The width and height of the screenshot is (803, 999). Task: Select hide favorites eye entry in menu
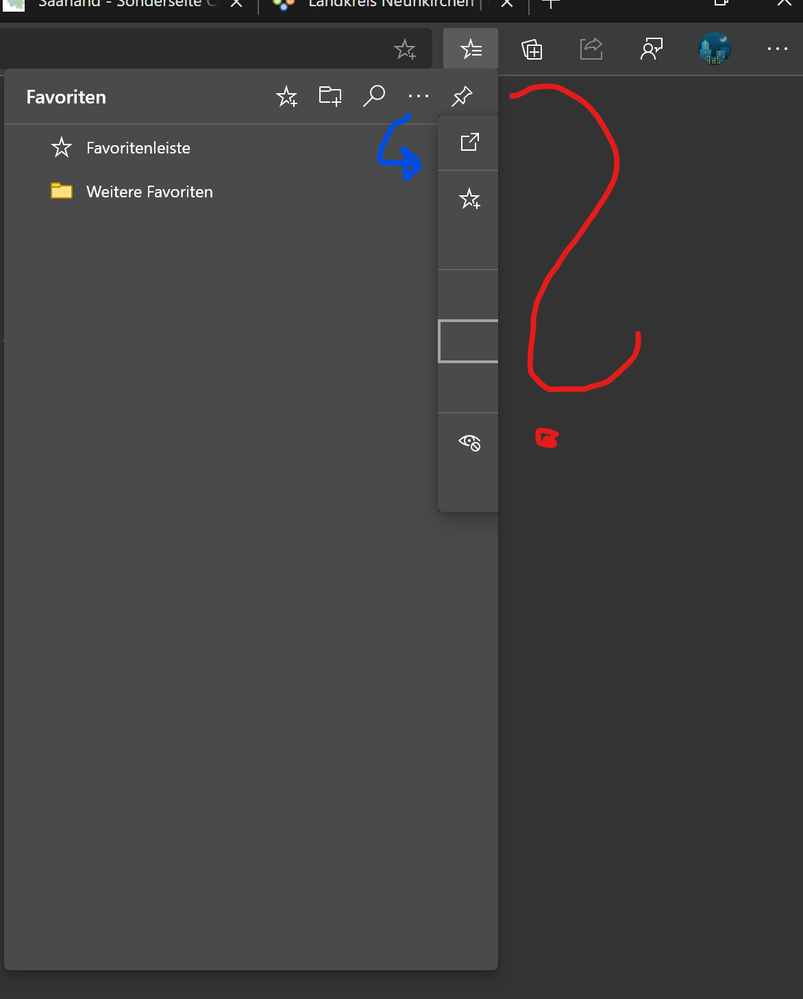(x=468, y=442)
